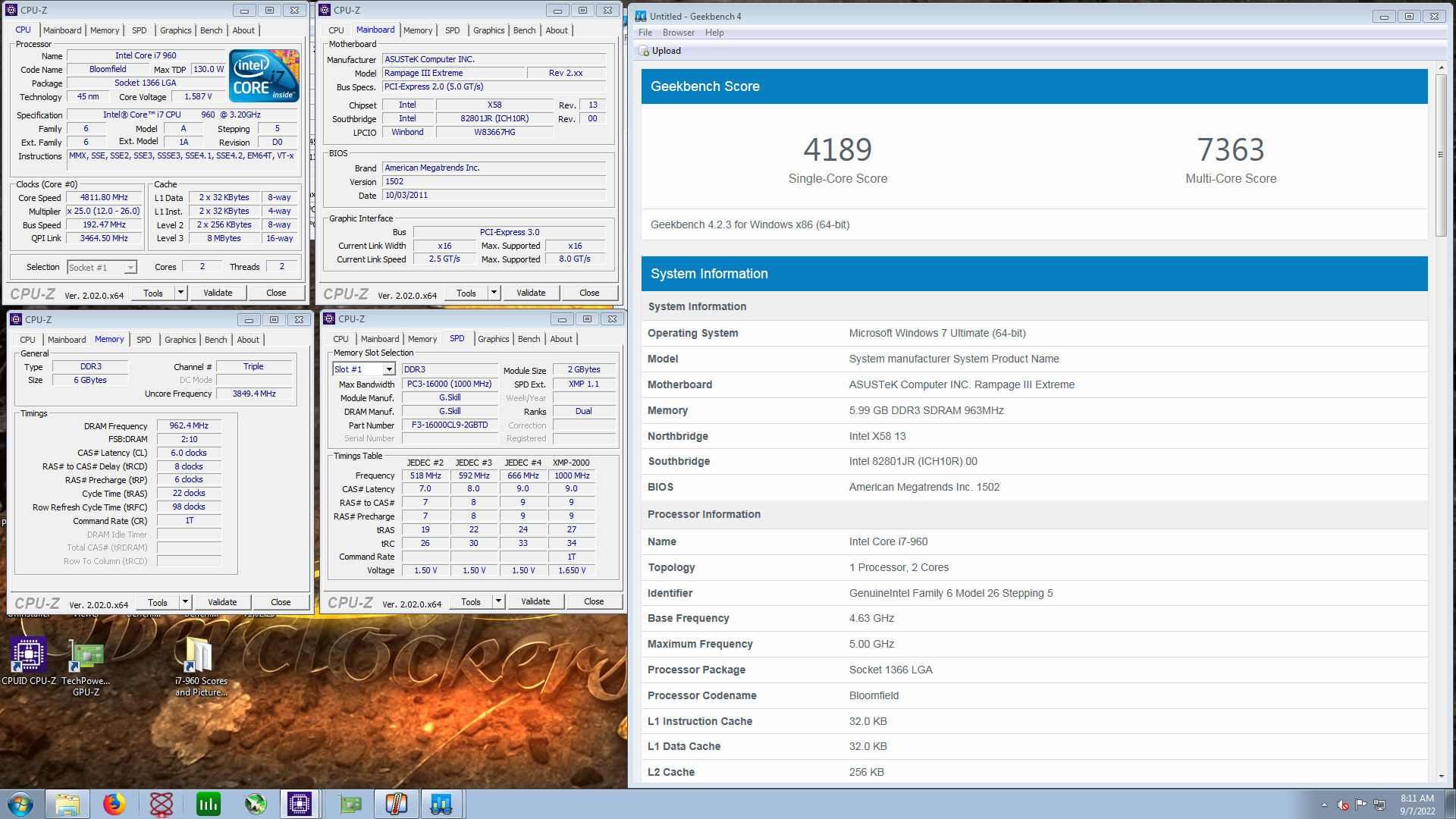This screenshot has width=1456, height=819.
Task: Click the network tray icon
Action: point(1380,805)
